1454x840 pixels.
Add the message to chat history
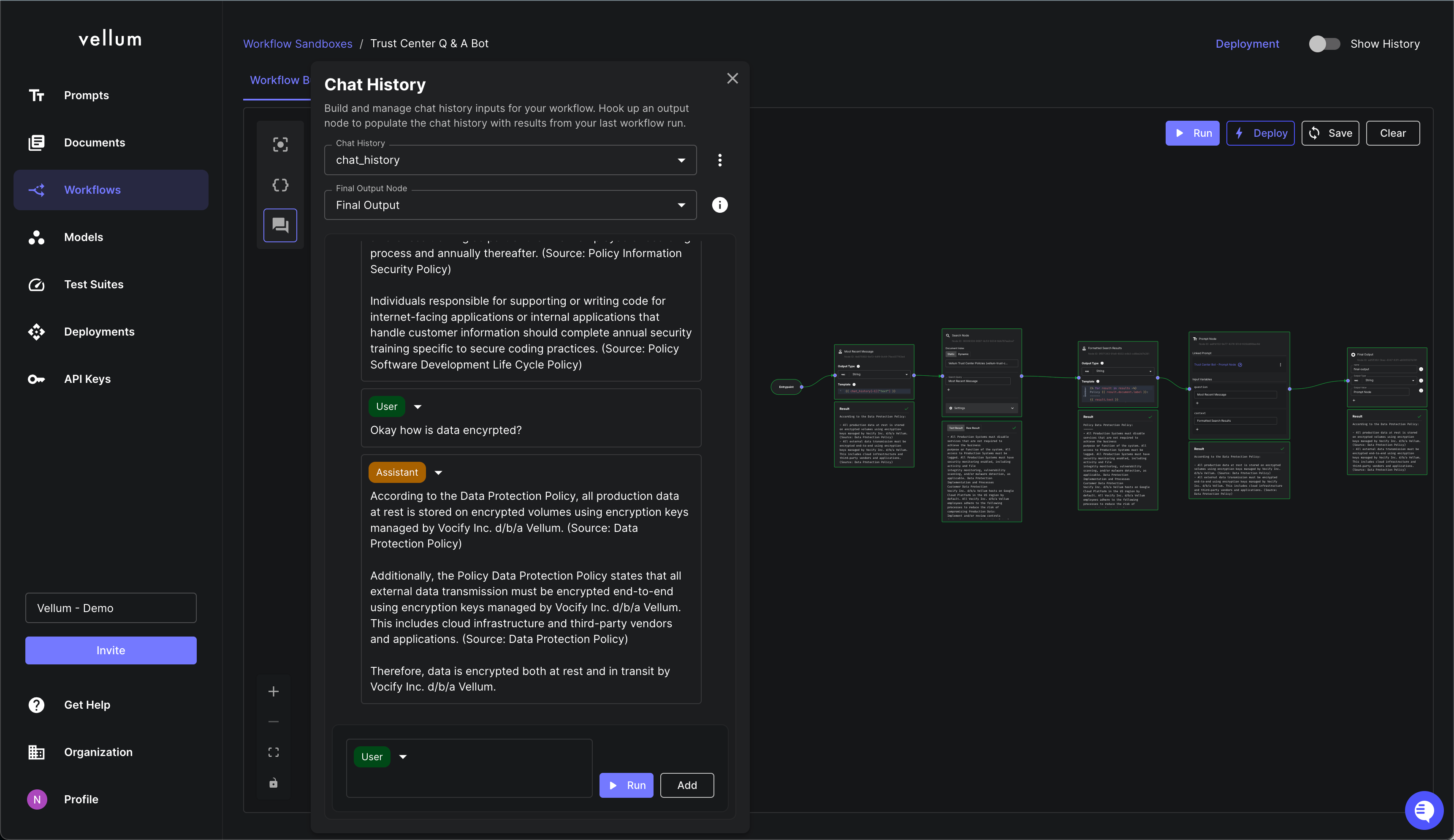[x=686, y=785]
